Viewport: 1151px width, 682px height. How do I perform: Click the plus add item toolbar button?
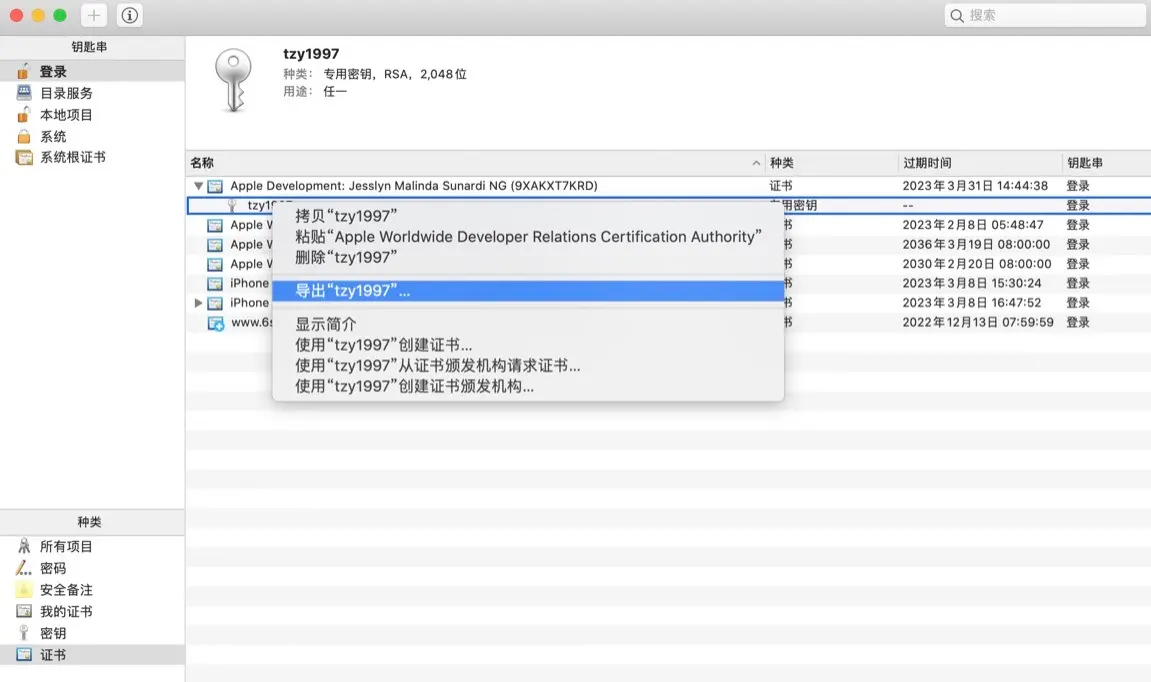tap(93, 15)
